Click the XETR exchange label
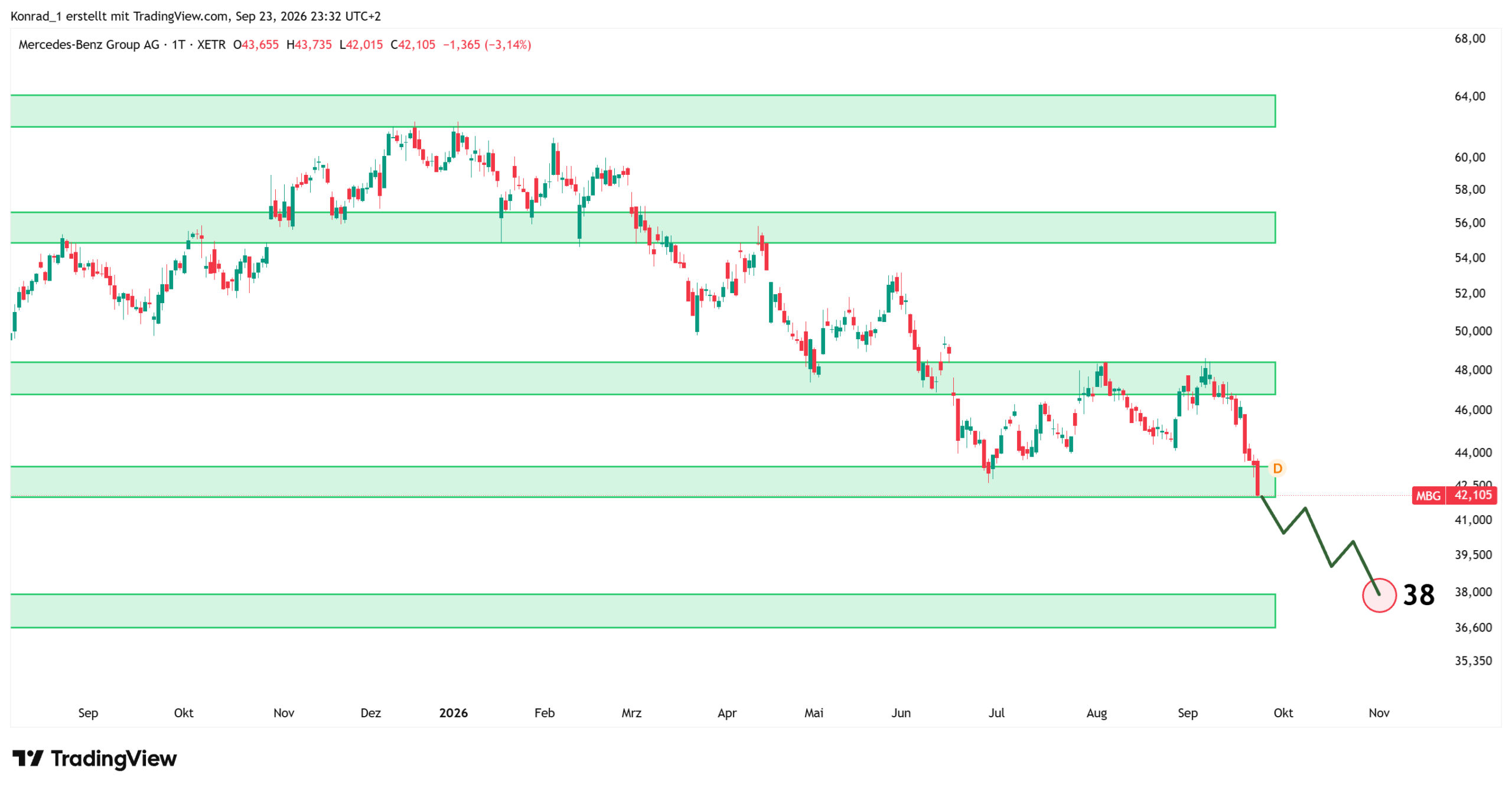 (x=211, y=44)
